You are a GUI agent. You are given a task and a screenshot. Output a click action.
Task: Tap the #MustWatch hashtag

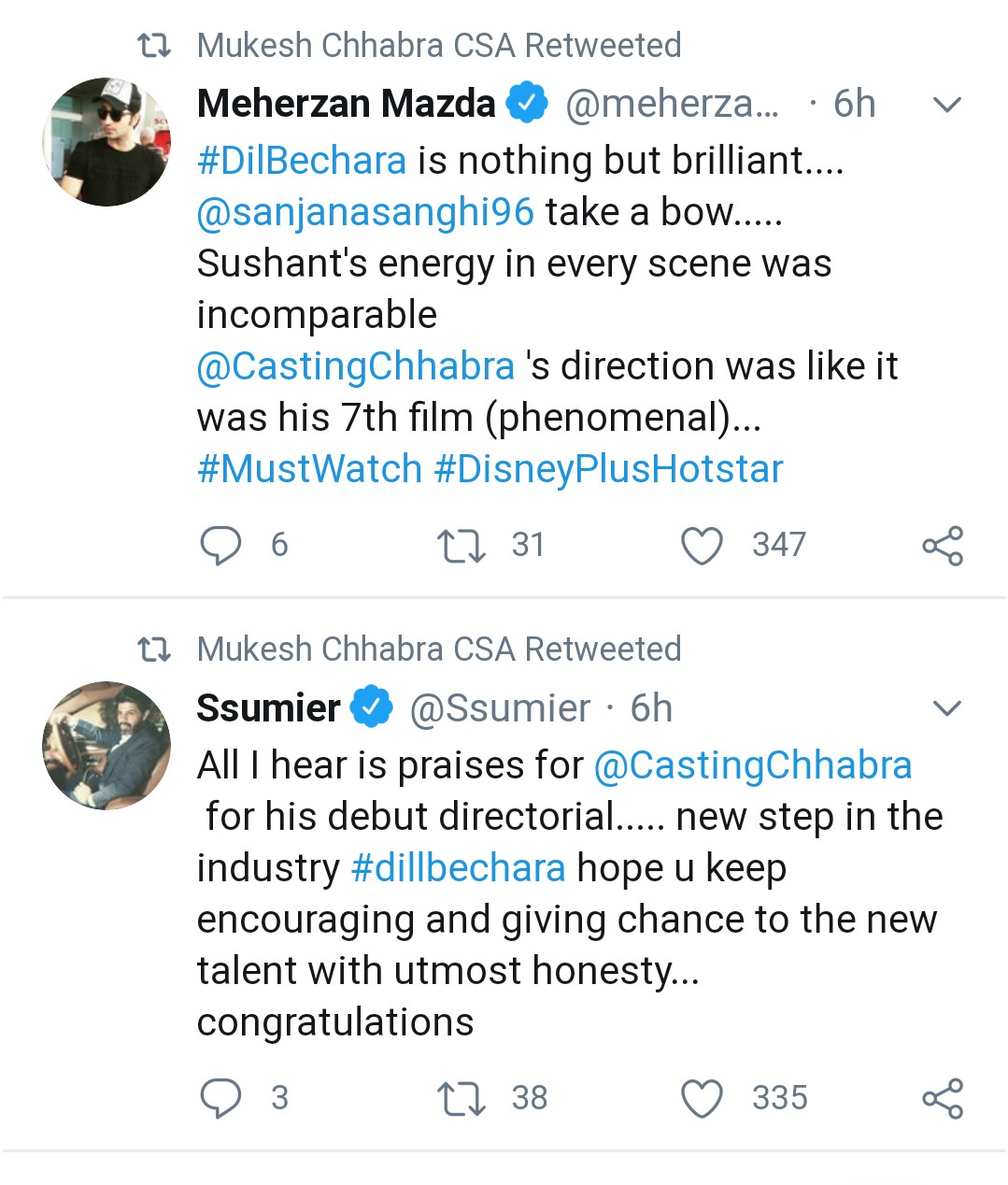pos(310,468)
